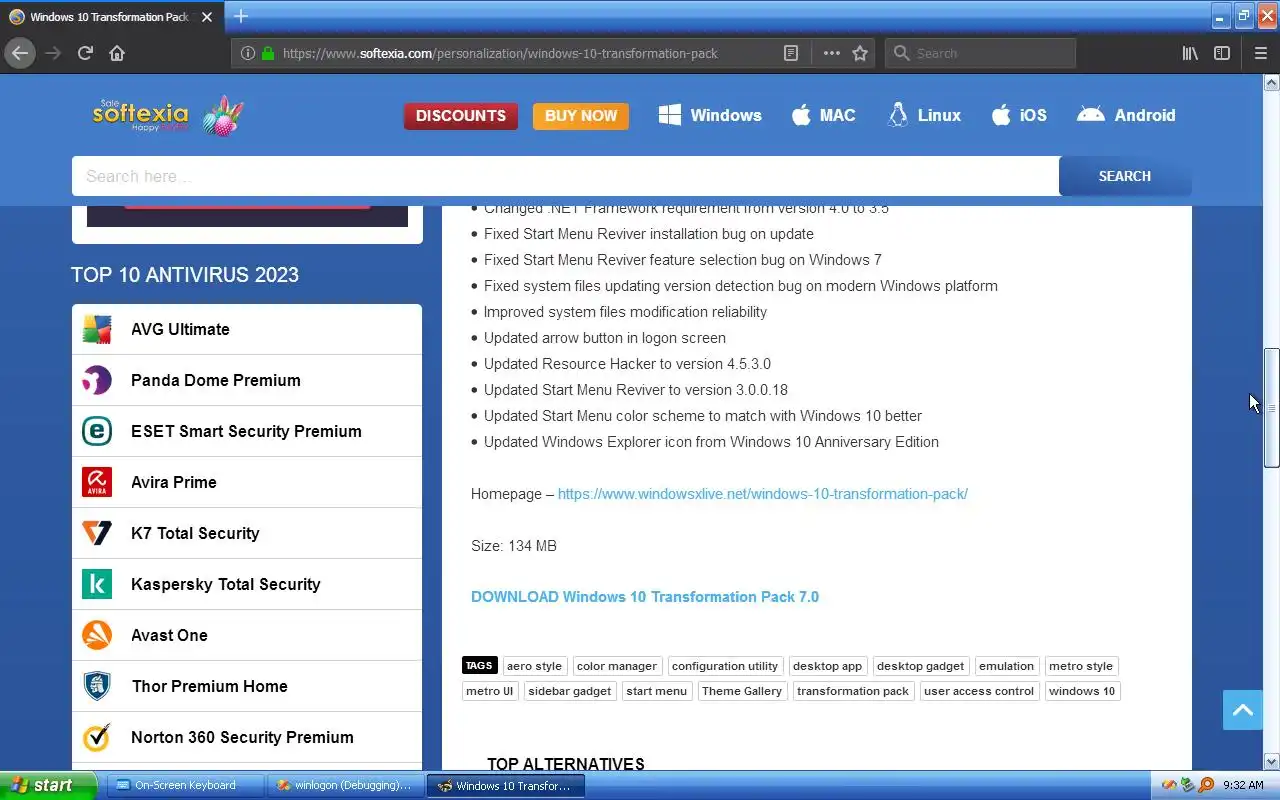Viewport: 1280px width, 800px height.
Task: Click the Thor Premium Home shield icon
Action: point(97,686)
